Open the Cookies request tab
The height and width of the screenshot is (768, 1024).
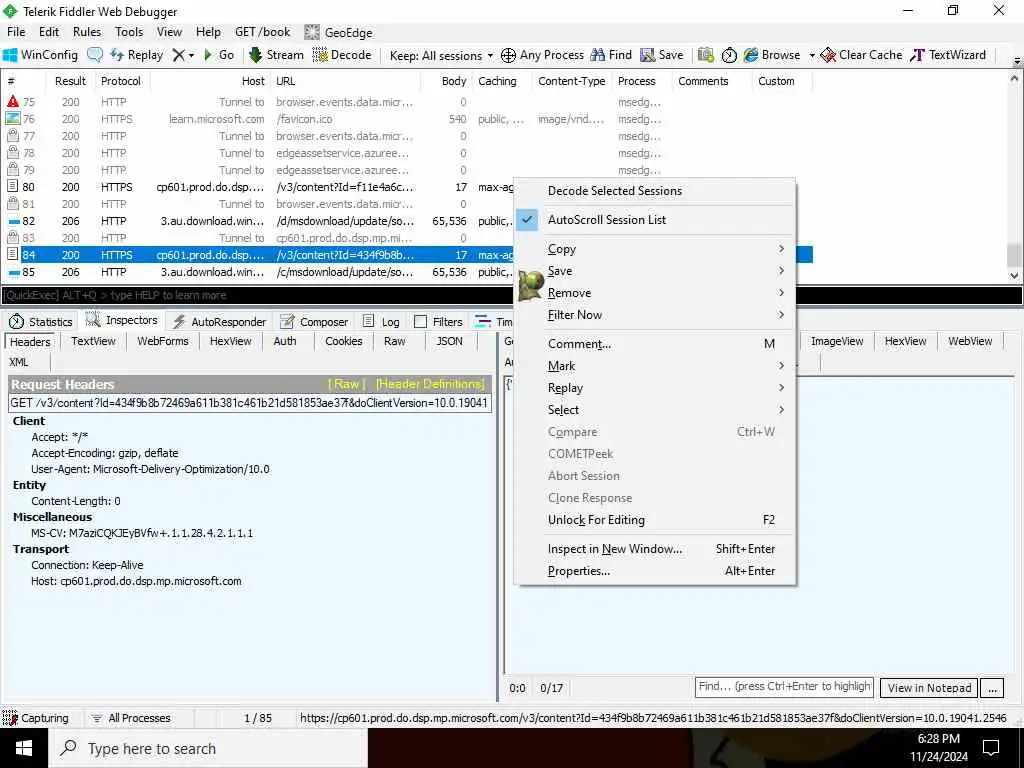pyautogui.click(x=344, y=341)
